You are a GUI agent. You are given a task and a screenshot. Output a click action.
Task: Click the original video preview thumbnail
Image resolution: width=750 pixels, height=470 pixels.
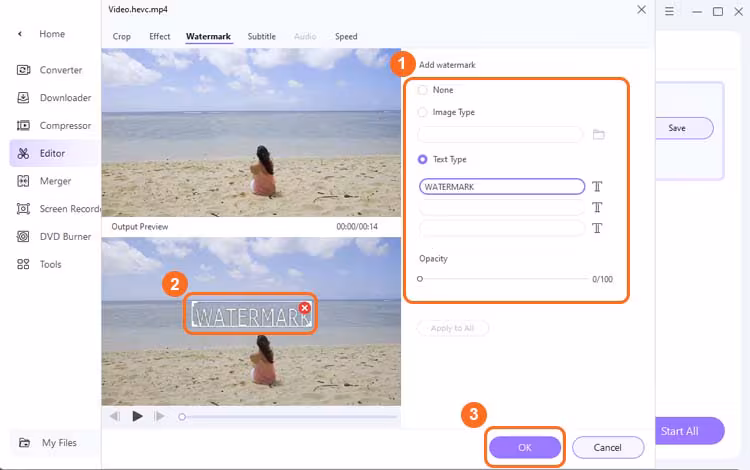coord(251,132)
